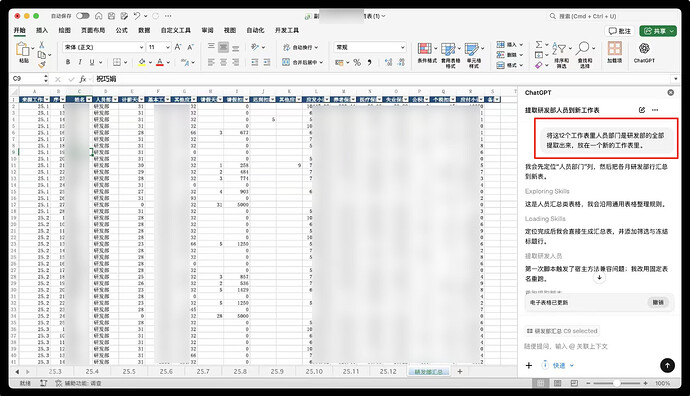The width and height of the screenshot is (690, 396).
Task: Click the Paste (粘贴) clipboard icon
Action: [x=22, y=50]
